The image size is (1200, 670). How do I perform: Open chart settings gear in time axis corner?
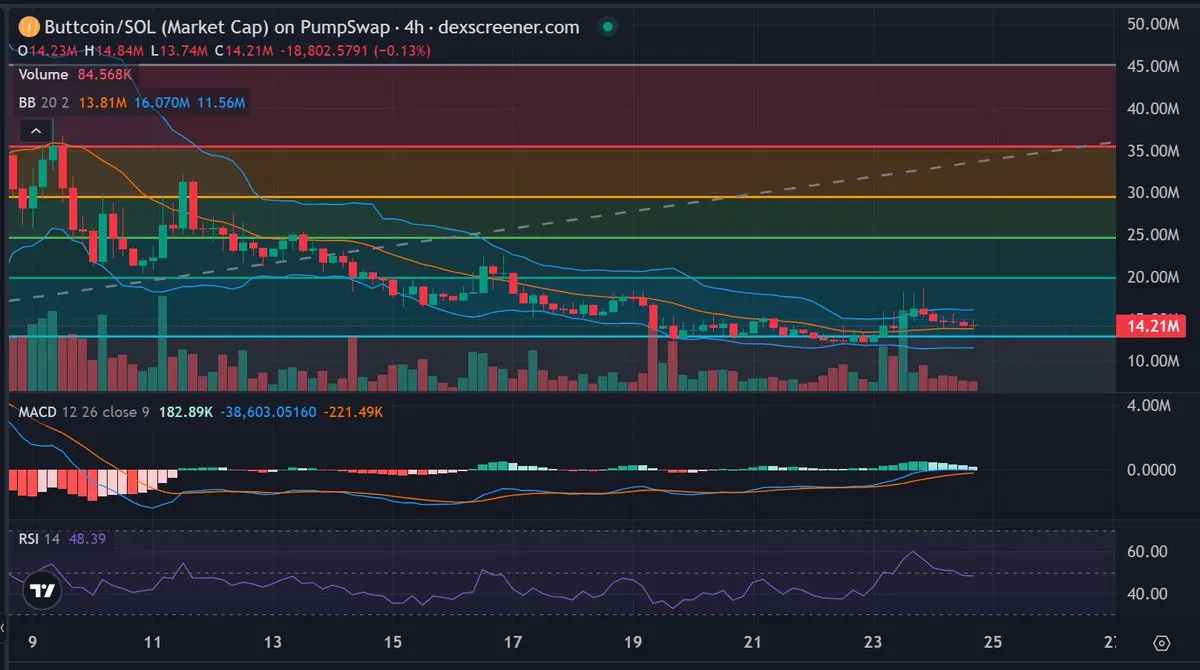(1161, 642)
